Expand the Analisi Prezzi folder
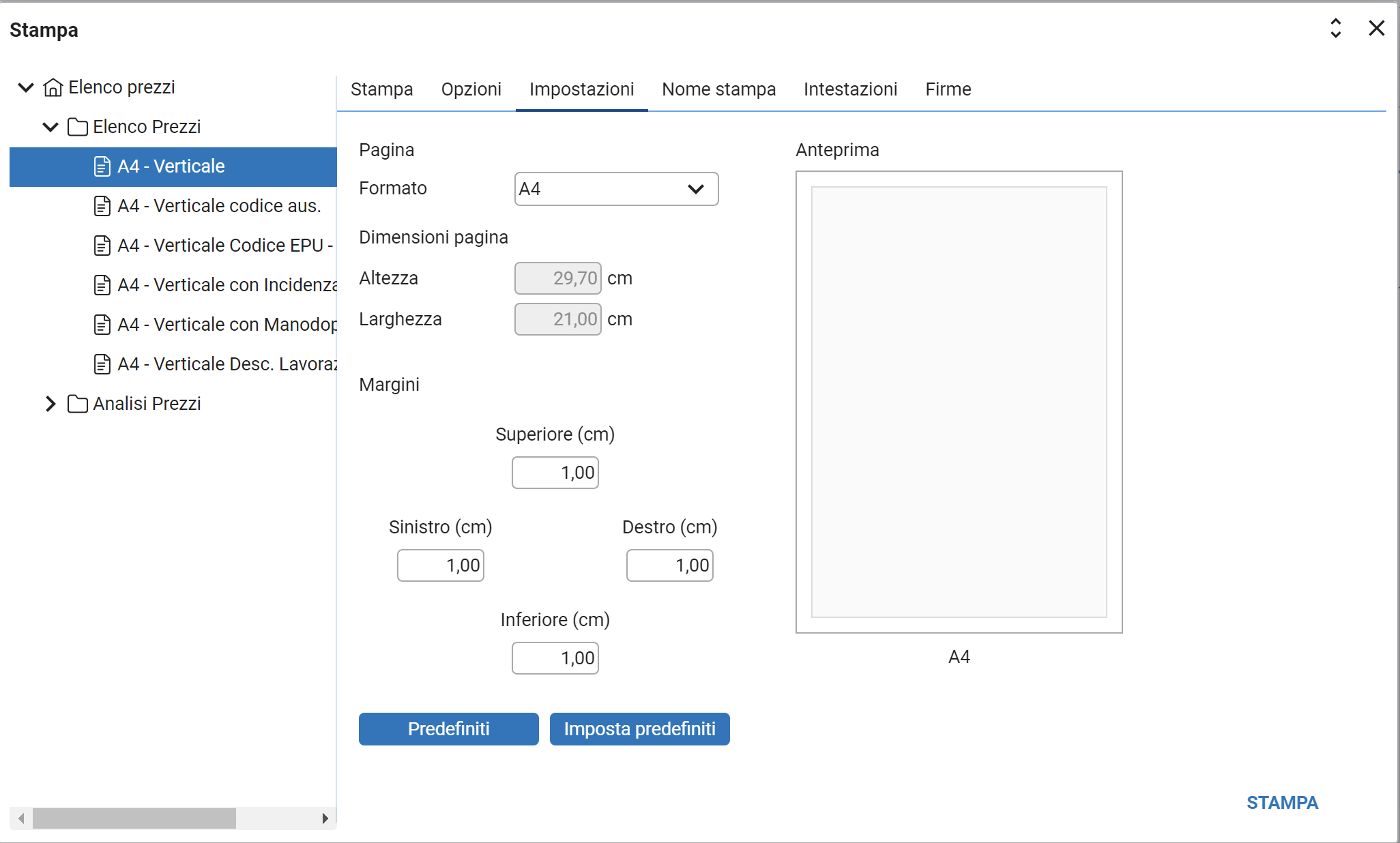This screenshot has width=1400, height=843. (50, 404)
